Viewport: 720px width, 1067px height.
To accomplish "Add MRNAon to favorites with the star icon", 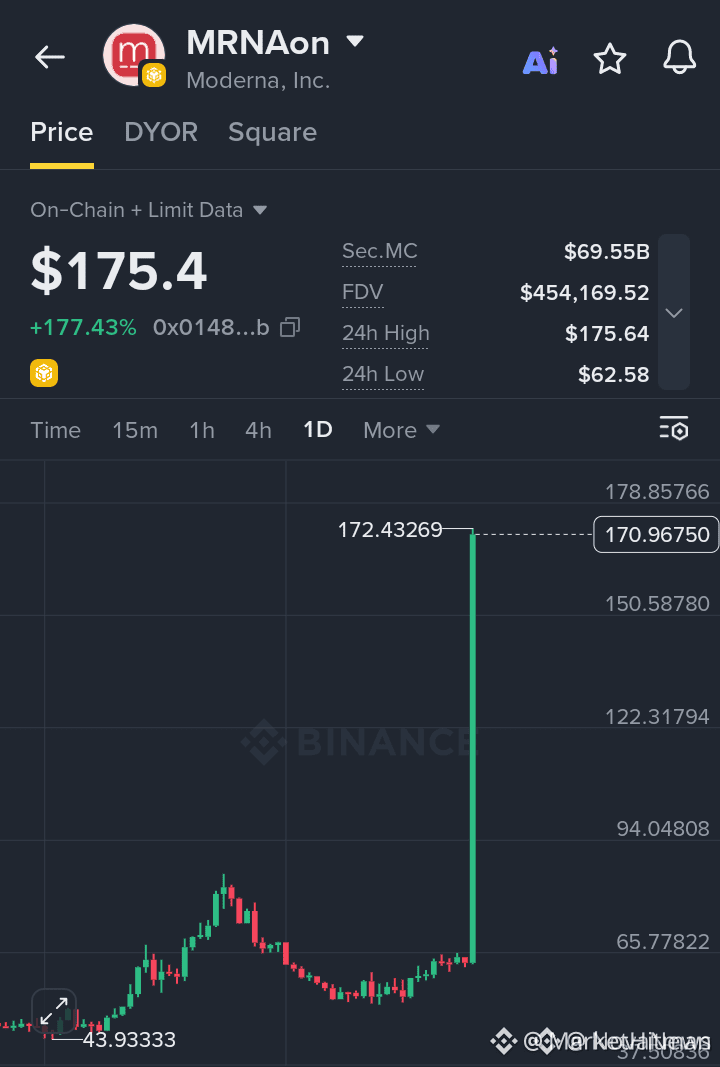I will [x=610, y=59].
